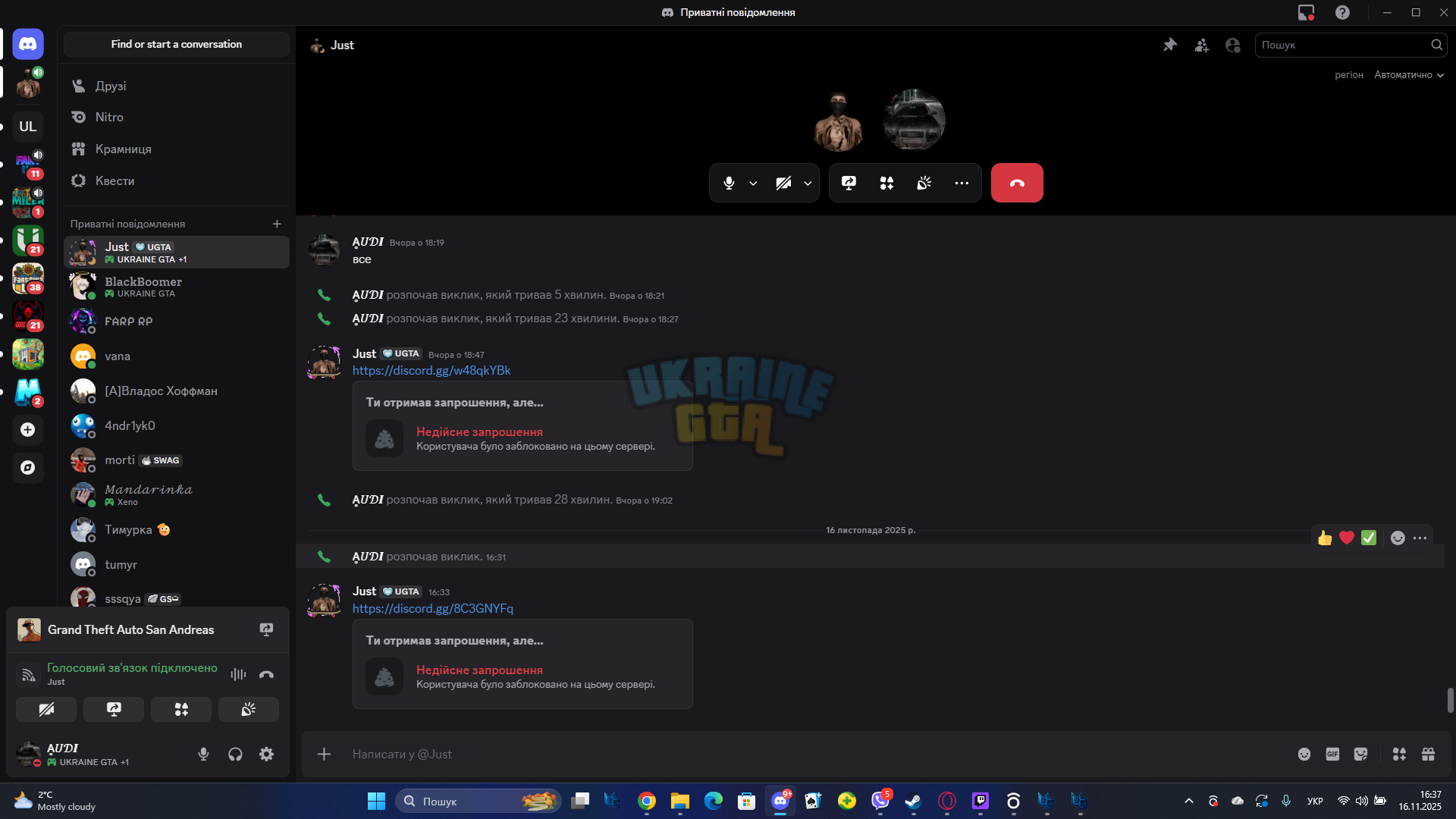The image size is (1456, 819).
Task: Open the Nitro page
Action: coord(177,117)
